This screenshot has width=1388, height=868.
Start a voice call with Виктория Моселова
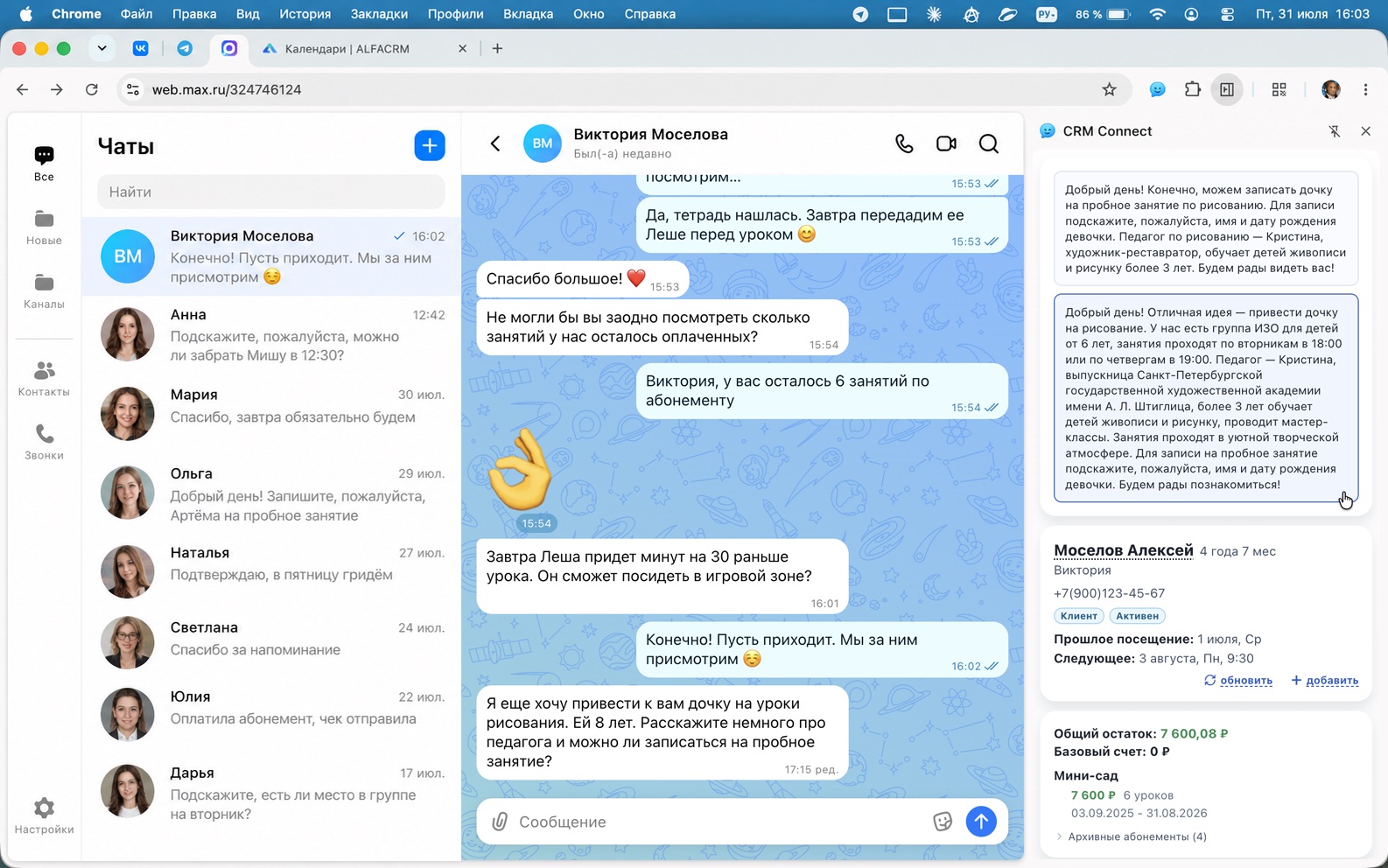pyautogui.click(x=904, y=143)
